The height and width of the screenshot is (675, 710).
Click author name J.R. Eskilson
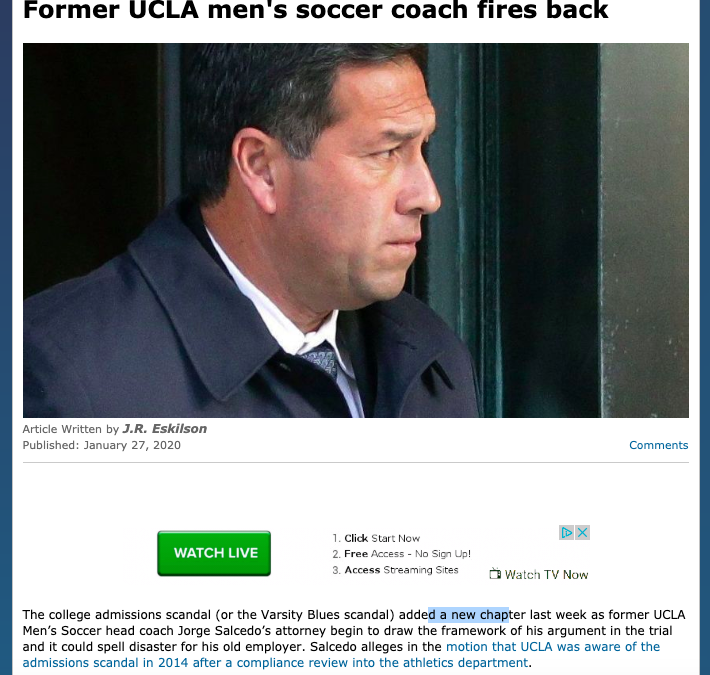pos(165,429)
